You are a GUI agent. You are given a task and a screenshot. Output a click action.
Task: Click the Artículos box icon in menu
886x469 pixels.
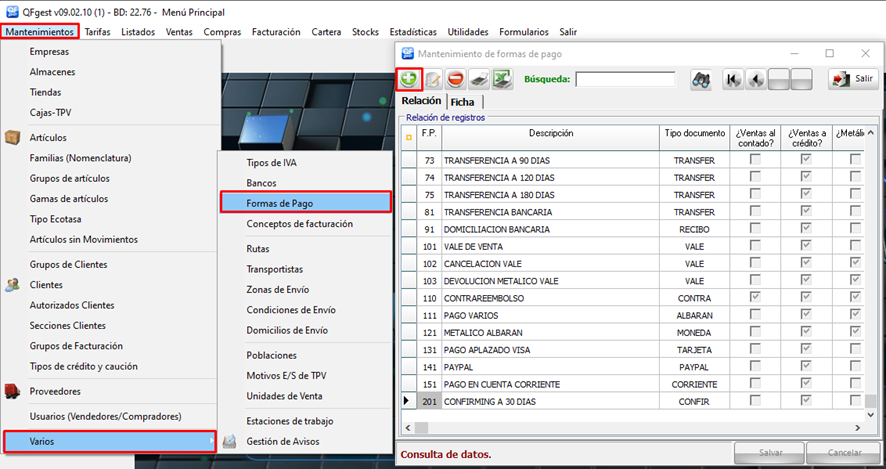[12, 137]
